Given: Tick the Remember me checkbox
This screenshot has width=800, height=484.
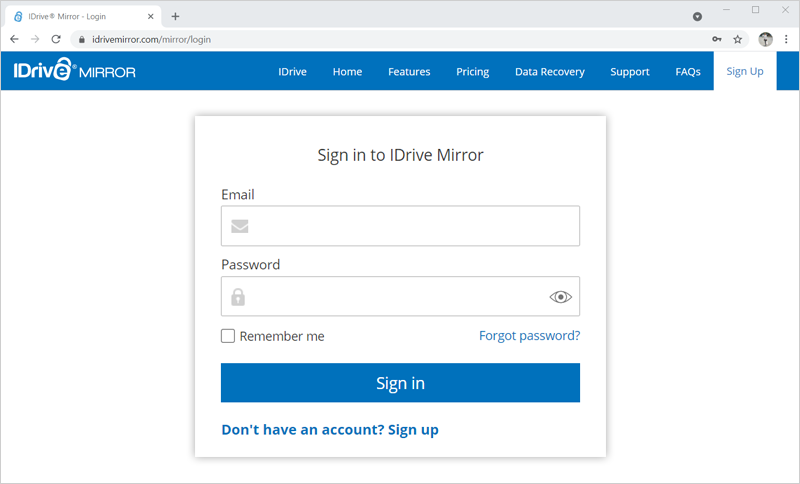Looking at the screenshot, I should coord(228,336).
